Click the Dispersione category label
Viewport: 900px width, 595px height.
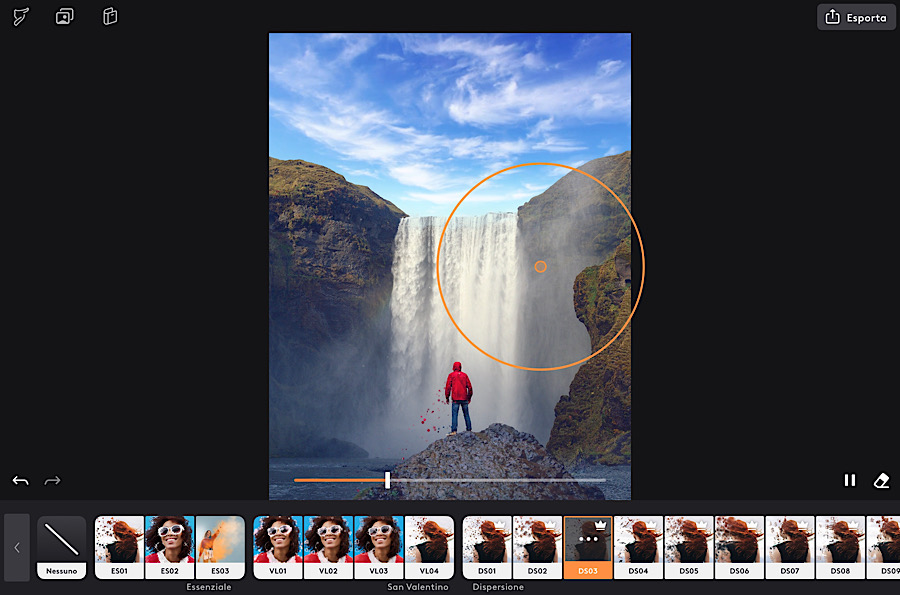tap(498, 587)
